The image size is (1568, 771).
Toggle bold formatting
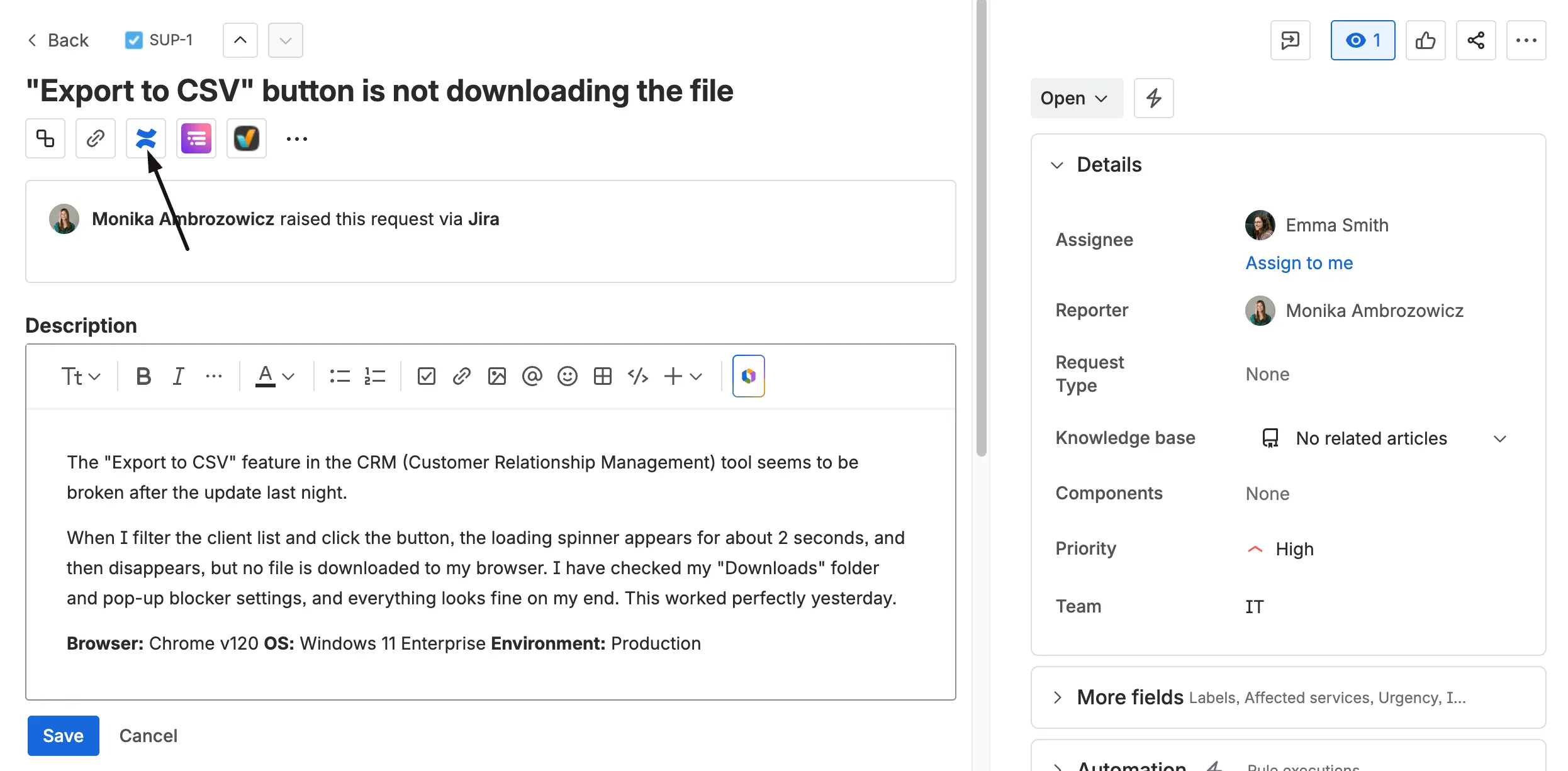click(x=143, y=376)
